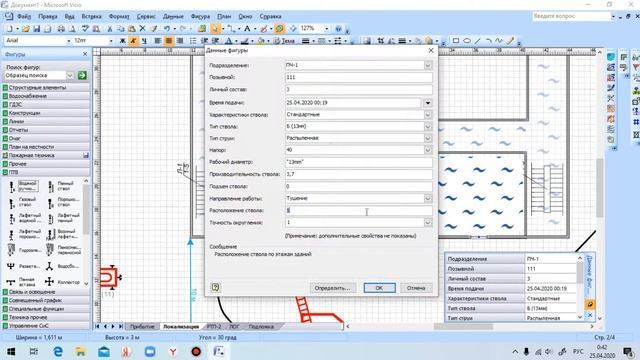Screen dimensions: 640x360
Task: Pick the Газовый ствол stencil shape
Action: coord(24,202)
